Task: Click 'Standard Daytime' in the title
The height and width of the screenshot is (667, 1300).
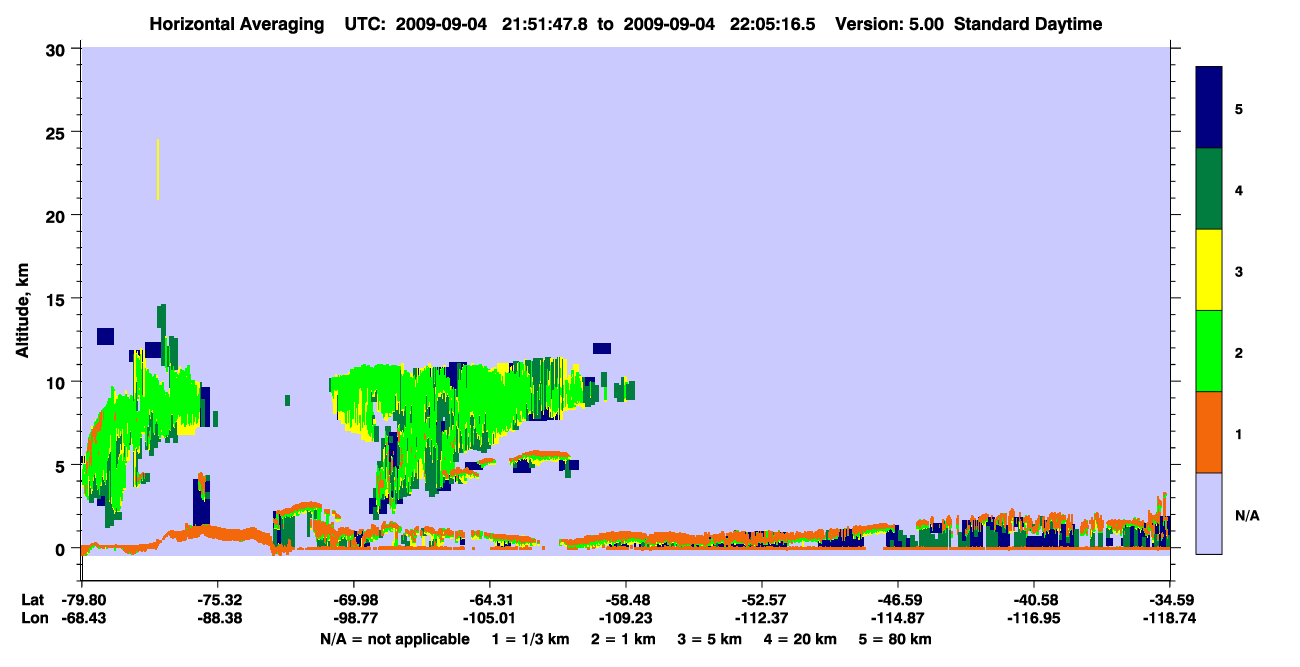Action: tap(1028, 24)
